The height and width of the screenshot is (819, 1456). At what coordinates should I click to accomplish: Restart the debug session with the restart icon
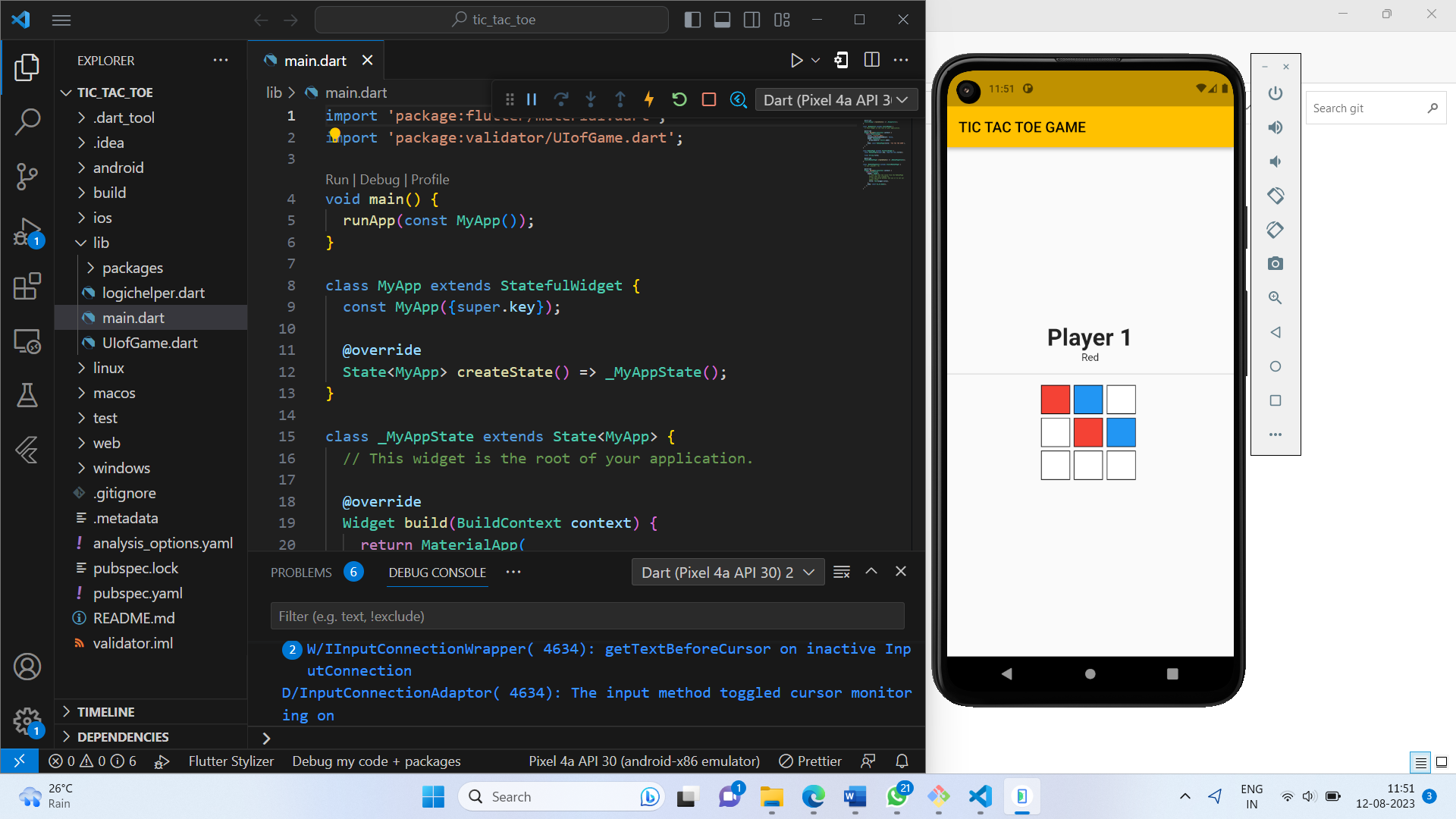[x=679, y=99]
